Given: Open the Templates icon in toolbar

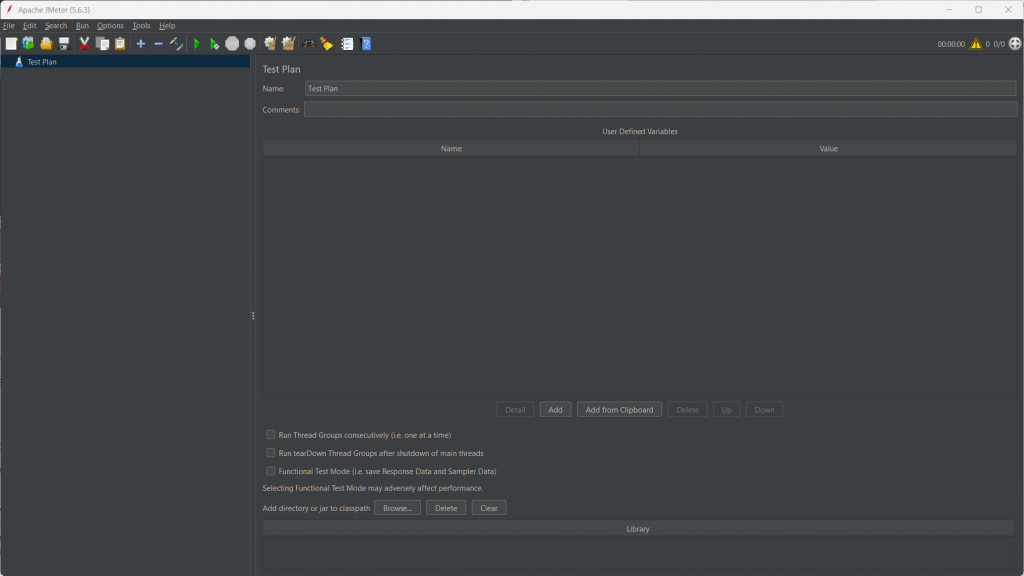Looking at the screenshot, I should [28, 44].
